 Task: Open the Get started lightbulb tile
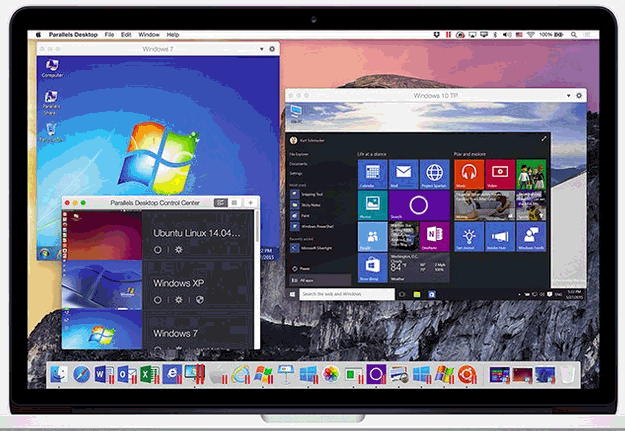[x=469, y=237]
